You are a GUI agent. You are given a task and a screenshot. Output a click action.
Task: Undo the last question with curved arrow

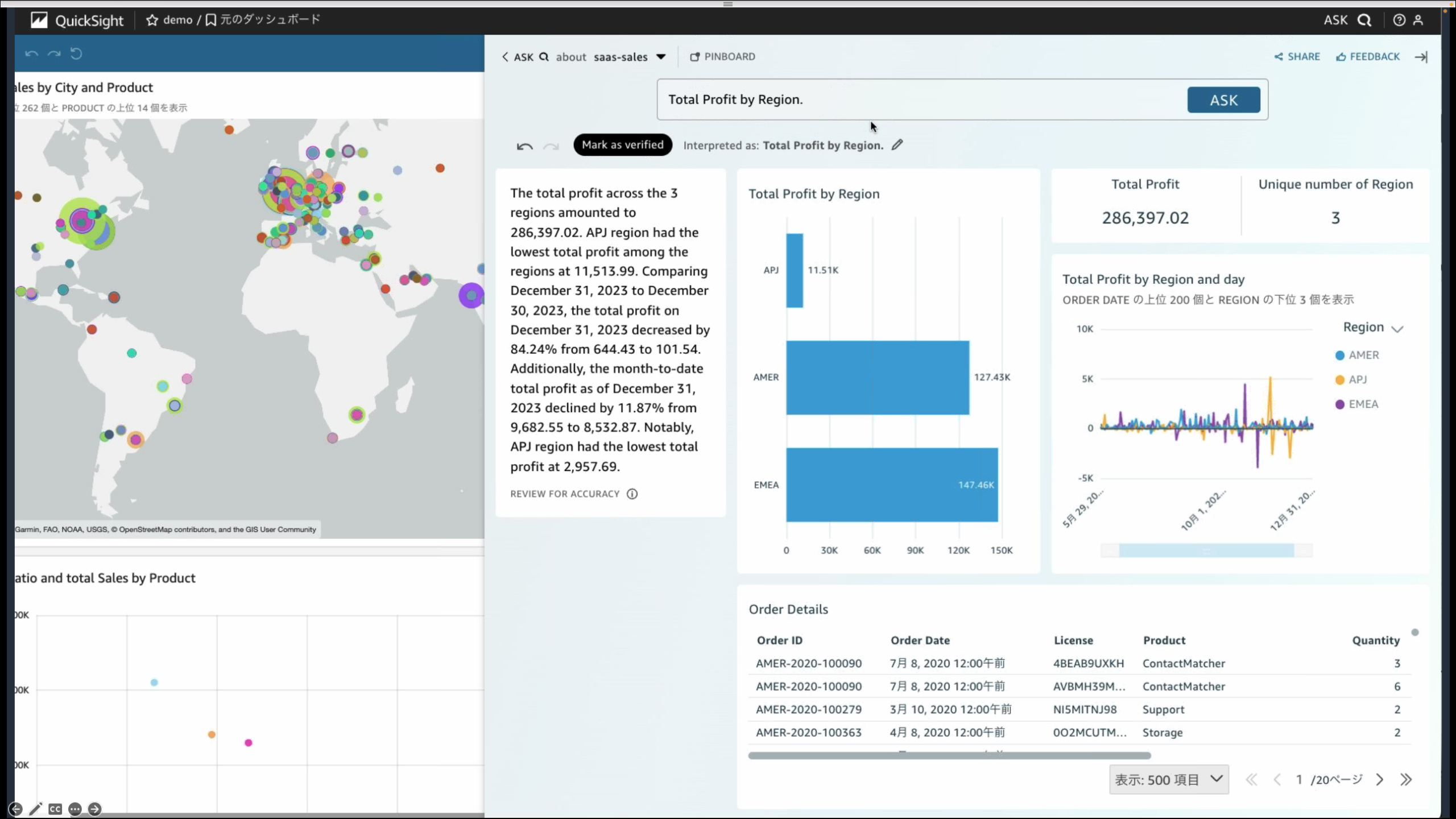pos(524,146)
